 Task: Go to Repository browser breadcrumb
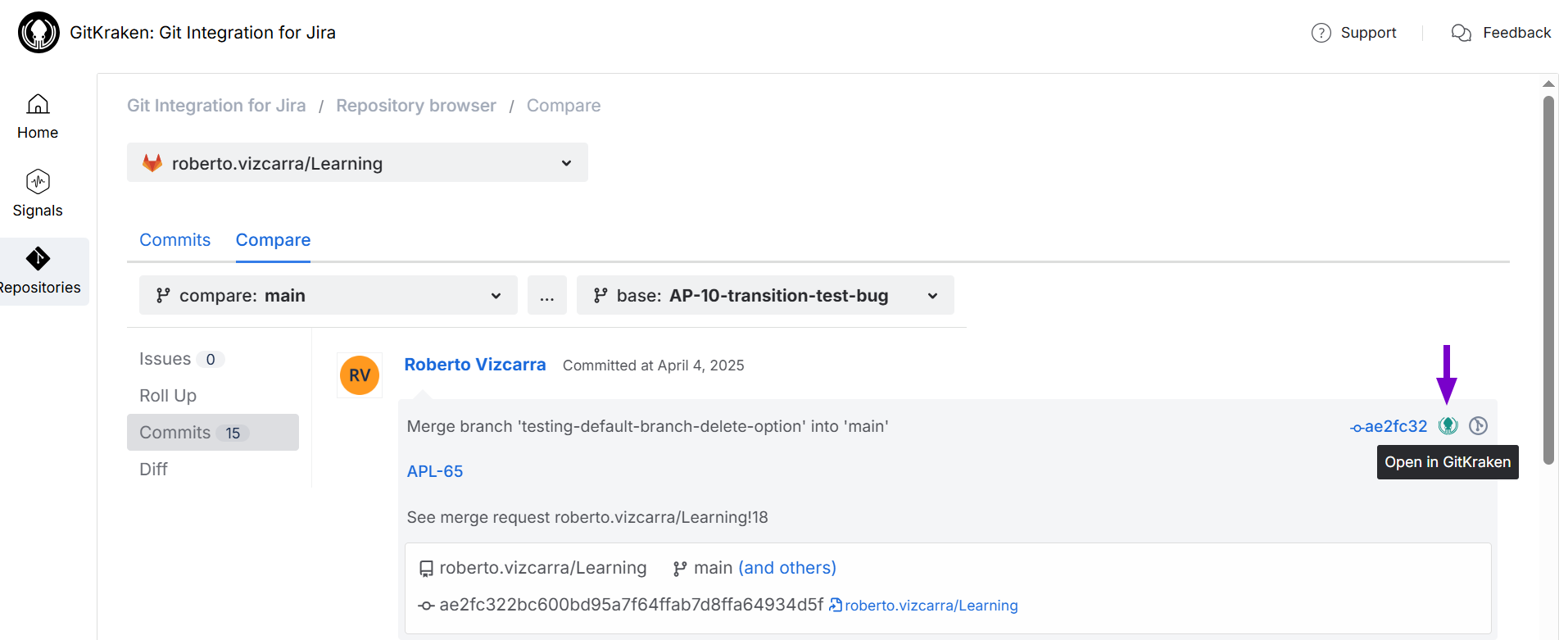click(416, 106)
